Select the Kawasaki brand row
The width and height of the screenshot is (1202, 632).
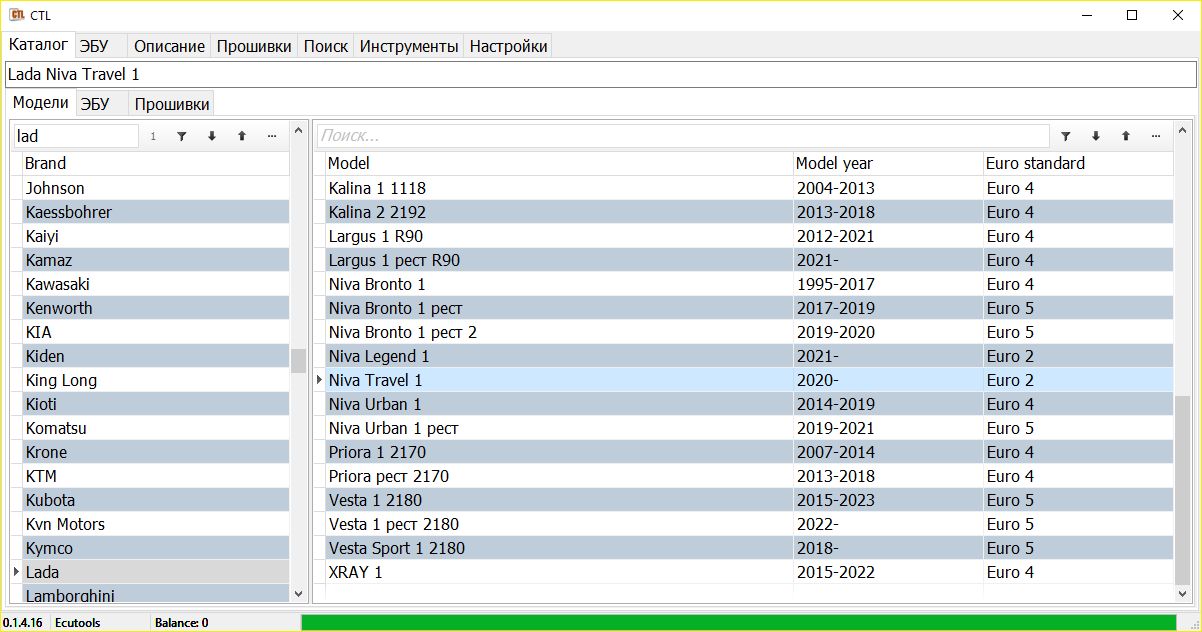(156, 284)
